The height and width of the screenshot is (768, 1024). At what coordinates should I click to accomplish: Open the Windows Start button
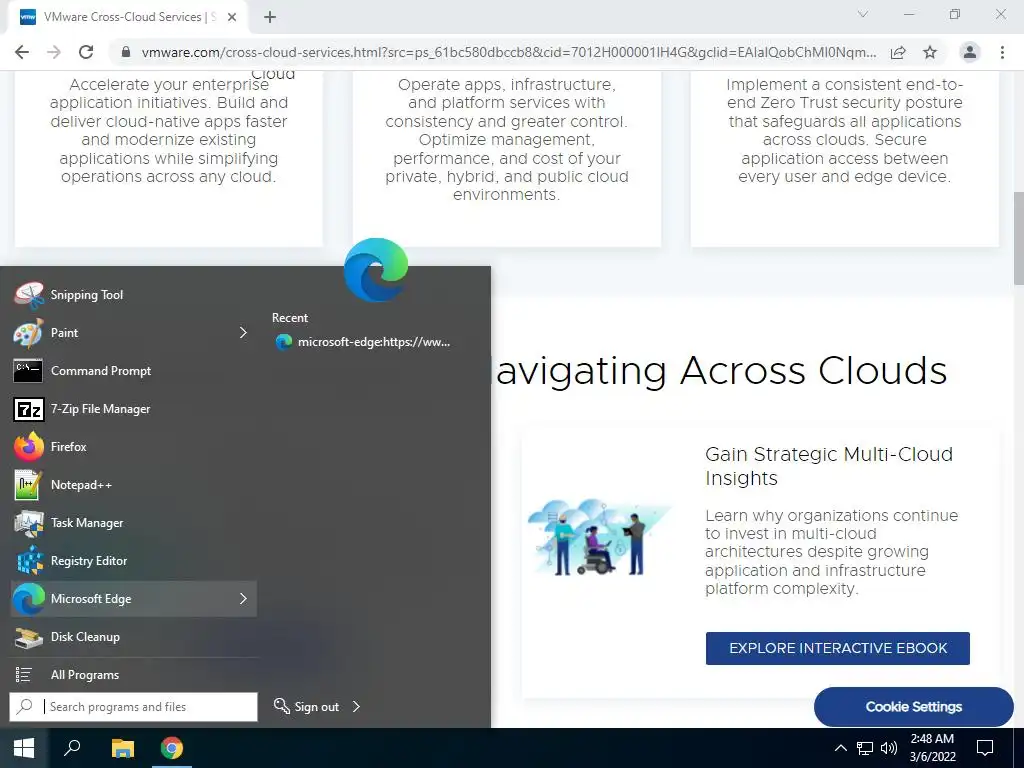click(24, 748)
